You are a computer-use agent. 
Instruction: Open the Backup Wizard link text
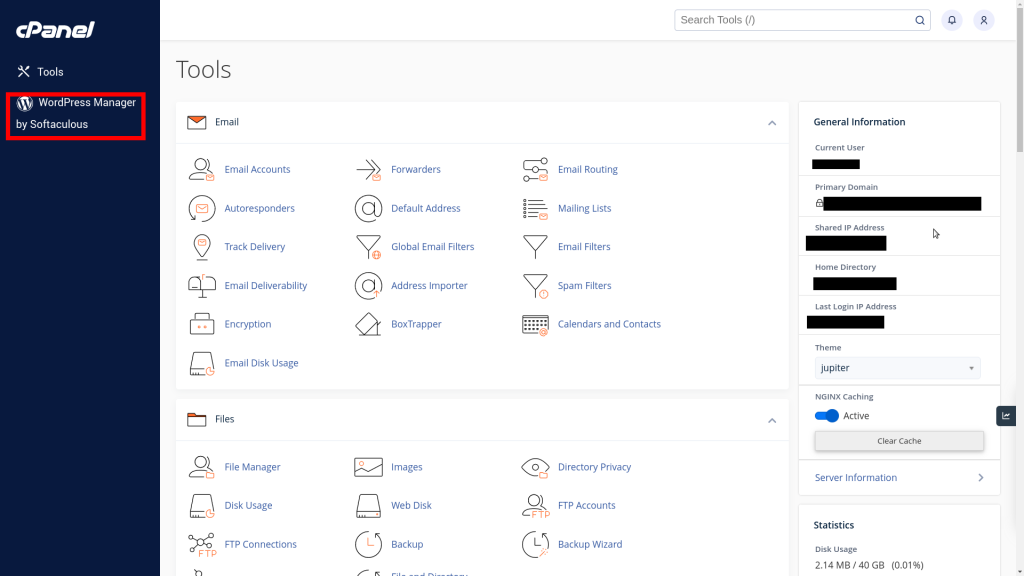pyautogui.click(x=590, y=544)
